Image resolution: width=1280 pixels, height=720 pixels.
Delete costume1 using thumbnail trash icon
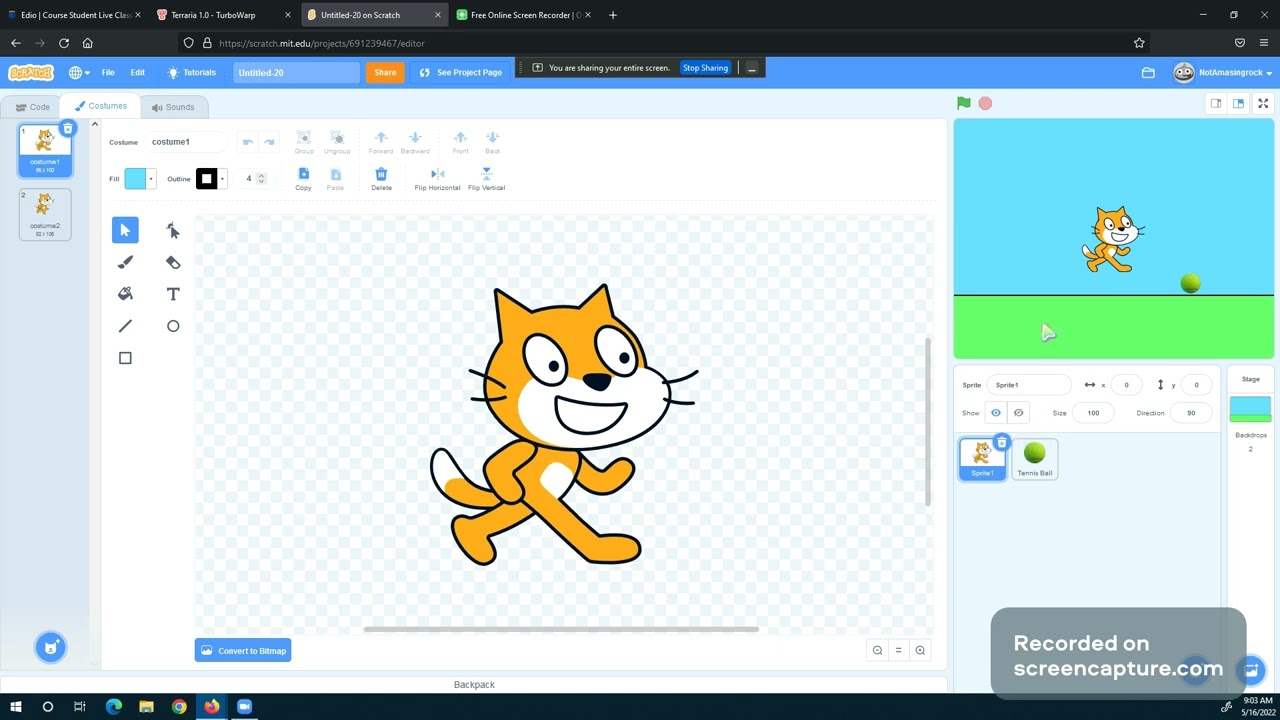pyautogui.click(x=68, y=128)
